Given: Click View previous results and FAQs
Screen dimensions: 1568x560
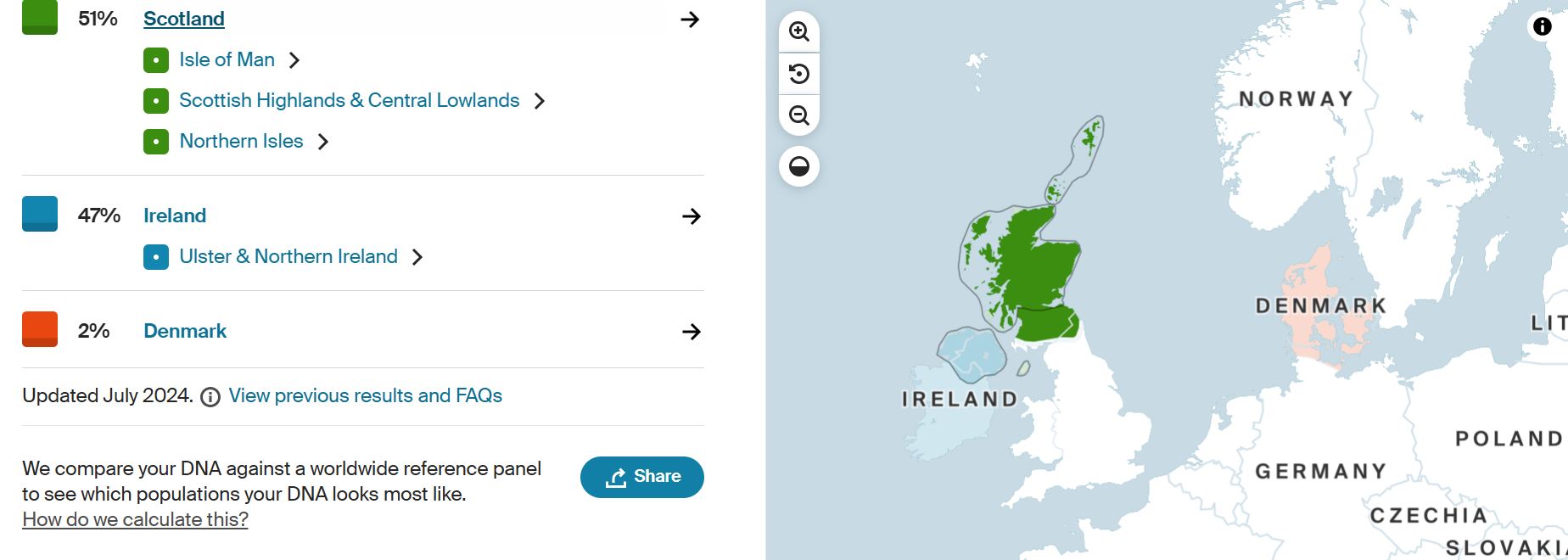Looking at the screenshot, I should click(x=365, y=395).
